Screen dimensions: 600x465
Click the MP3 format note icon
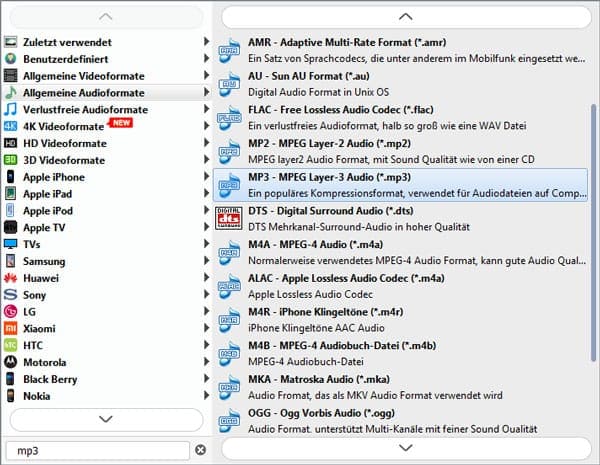229,185
